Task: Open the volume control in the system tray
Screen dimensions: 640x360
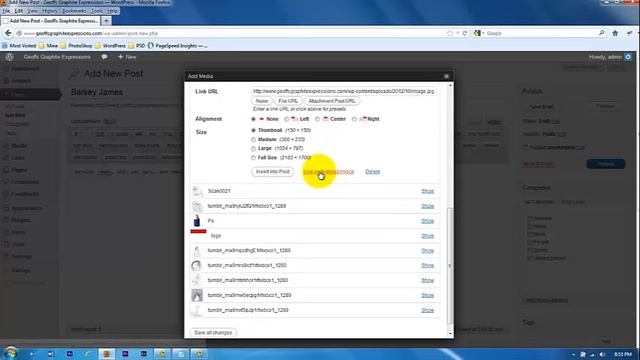Action: coord(602,354)
